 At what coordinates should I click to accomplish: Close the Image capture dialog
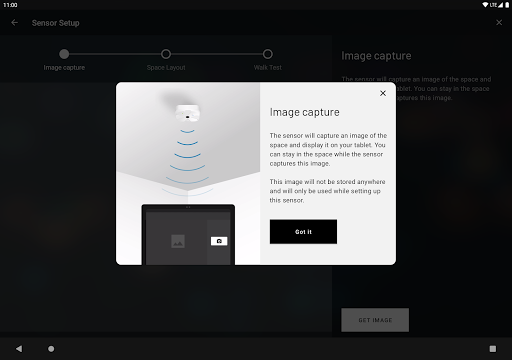[383, 93]
